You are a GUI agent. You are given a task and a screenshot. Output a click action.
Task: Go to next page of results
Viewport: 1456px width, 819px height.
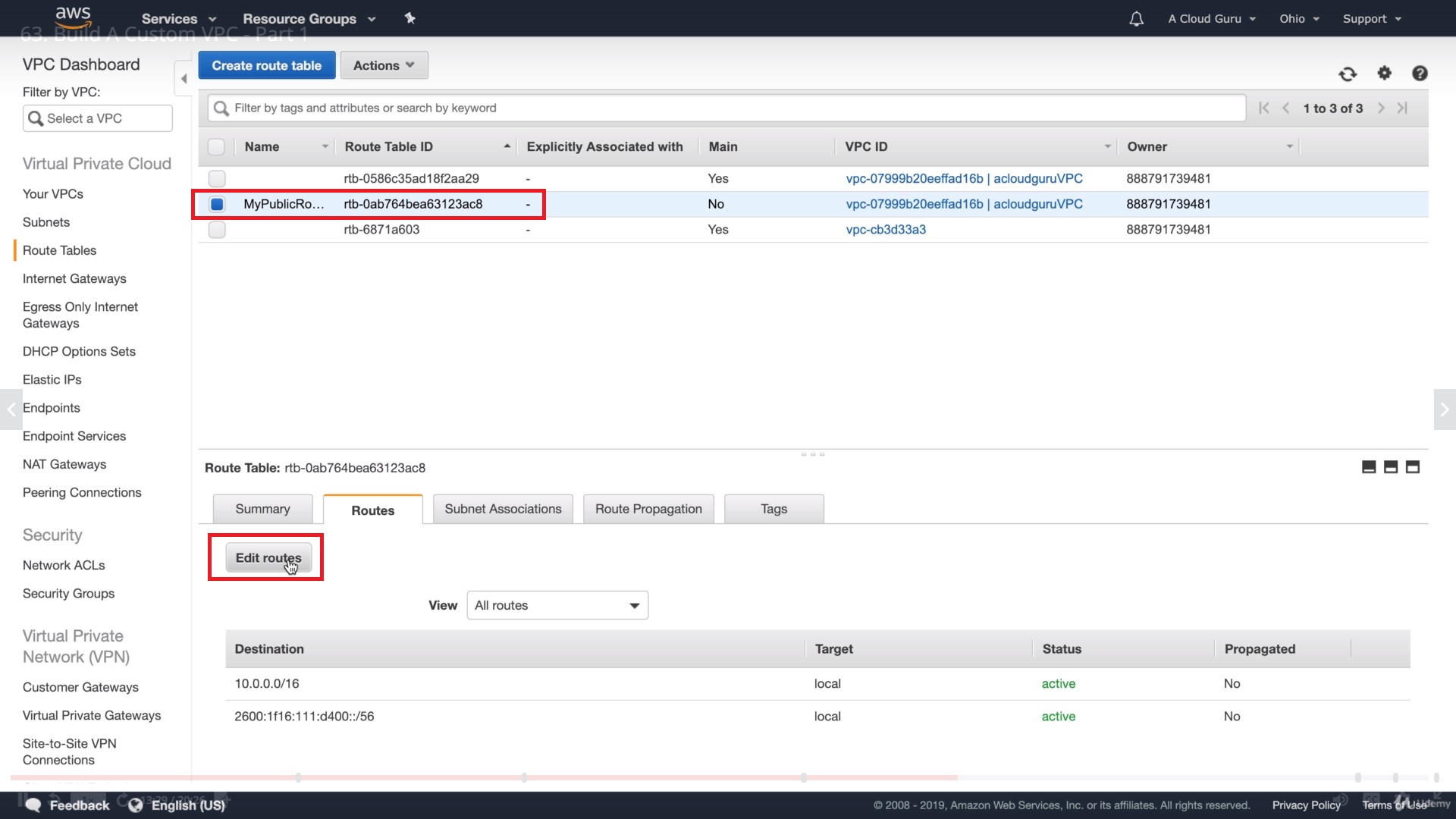point(1381,108)
